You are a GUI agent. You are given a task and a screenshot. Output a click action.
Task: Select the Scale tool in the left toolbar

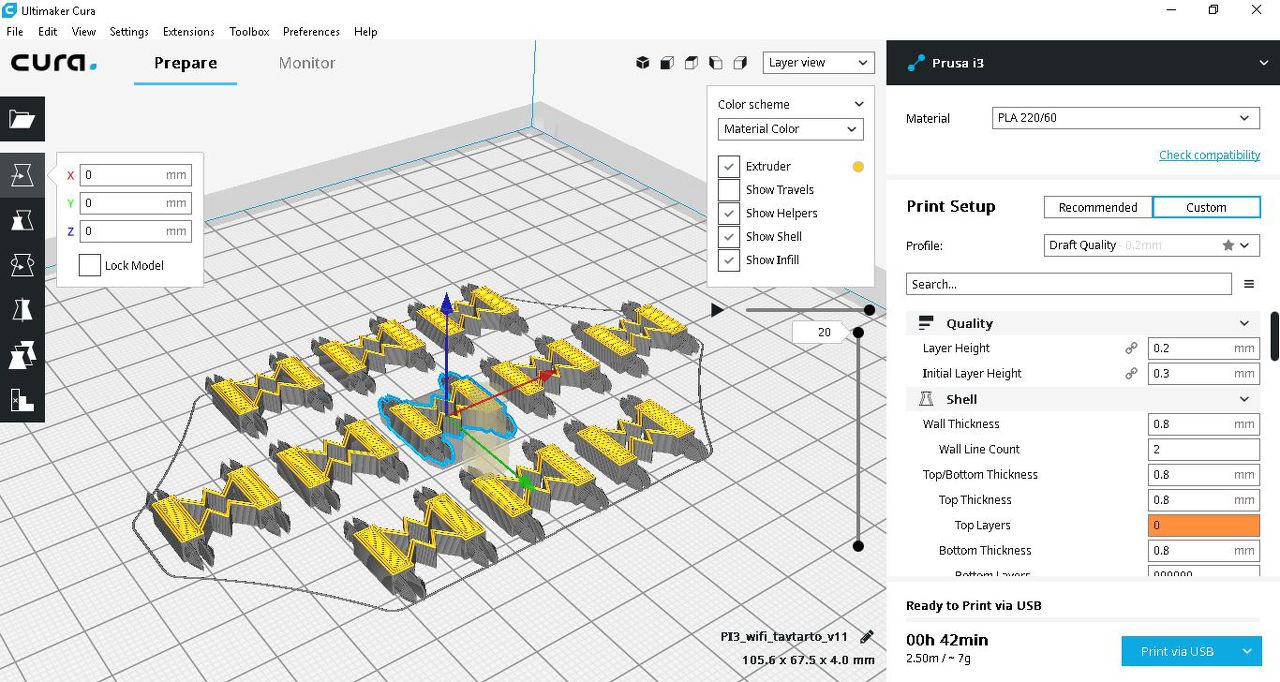(x=22, y=220)
